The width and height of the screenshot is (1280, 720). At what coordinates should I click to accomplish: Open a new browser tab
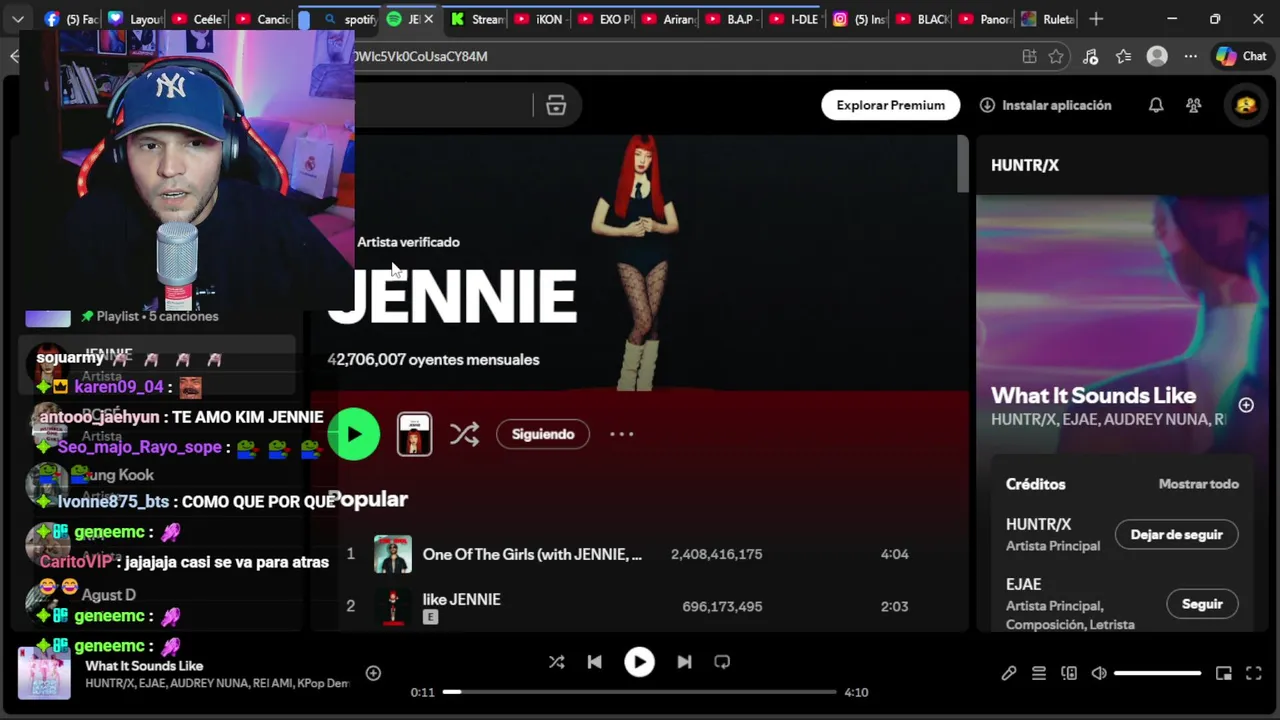tap(1096, 19)
